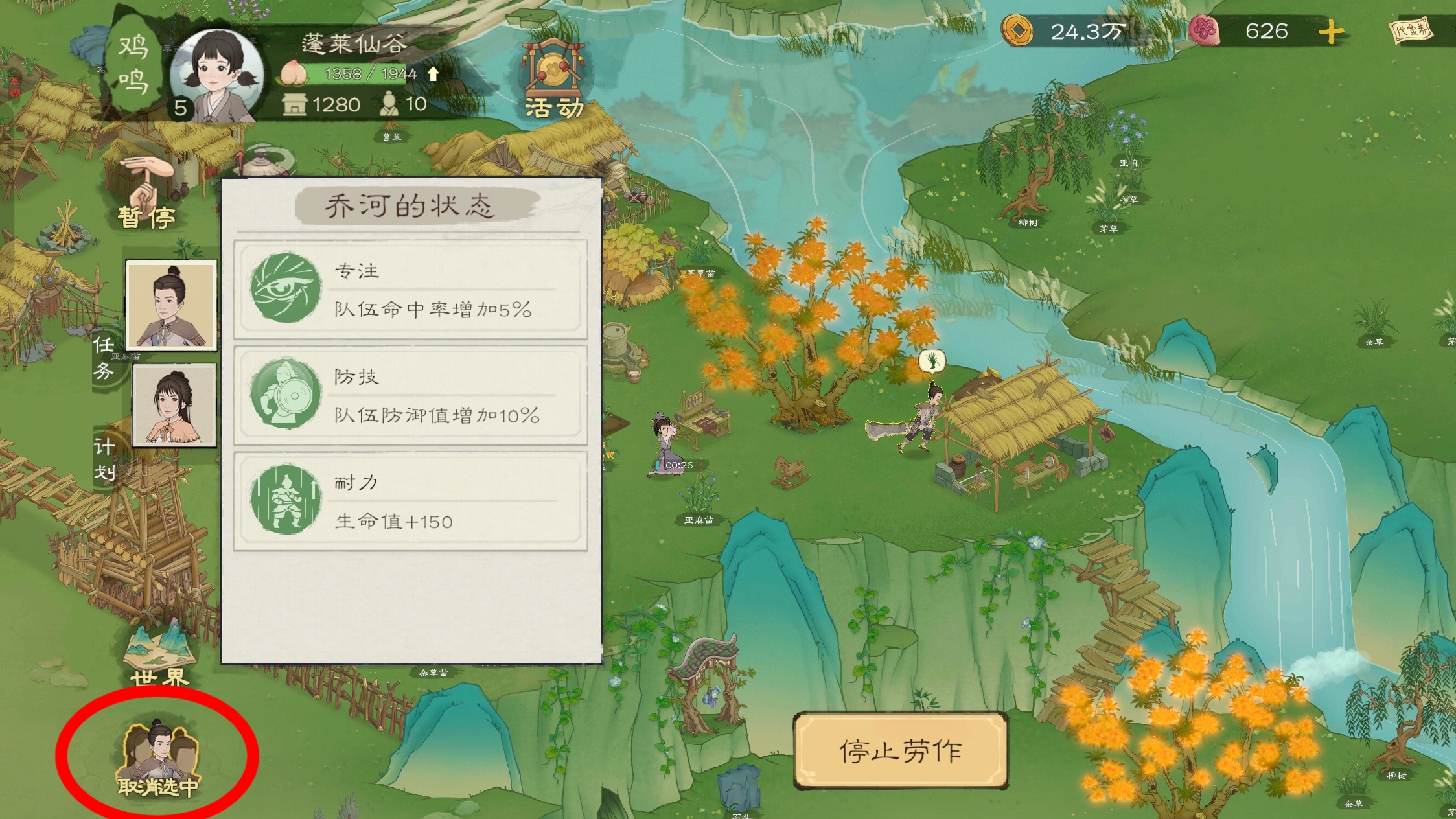Click the 停止劳作 stop working button
Image resolution: width=1456 pixels, height=819 pixels.
pos(900,751)
